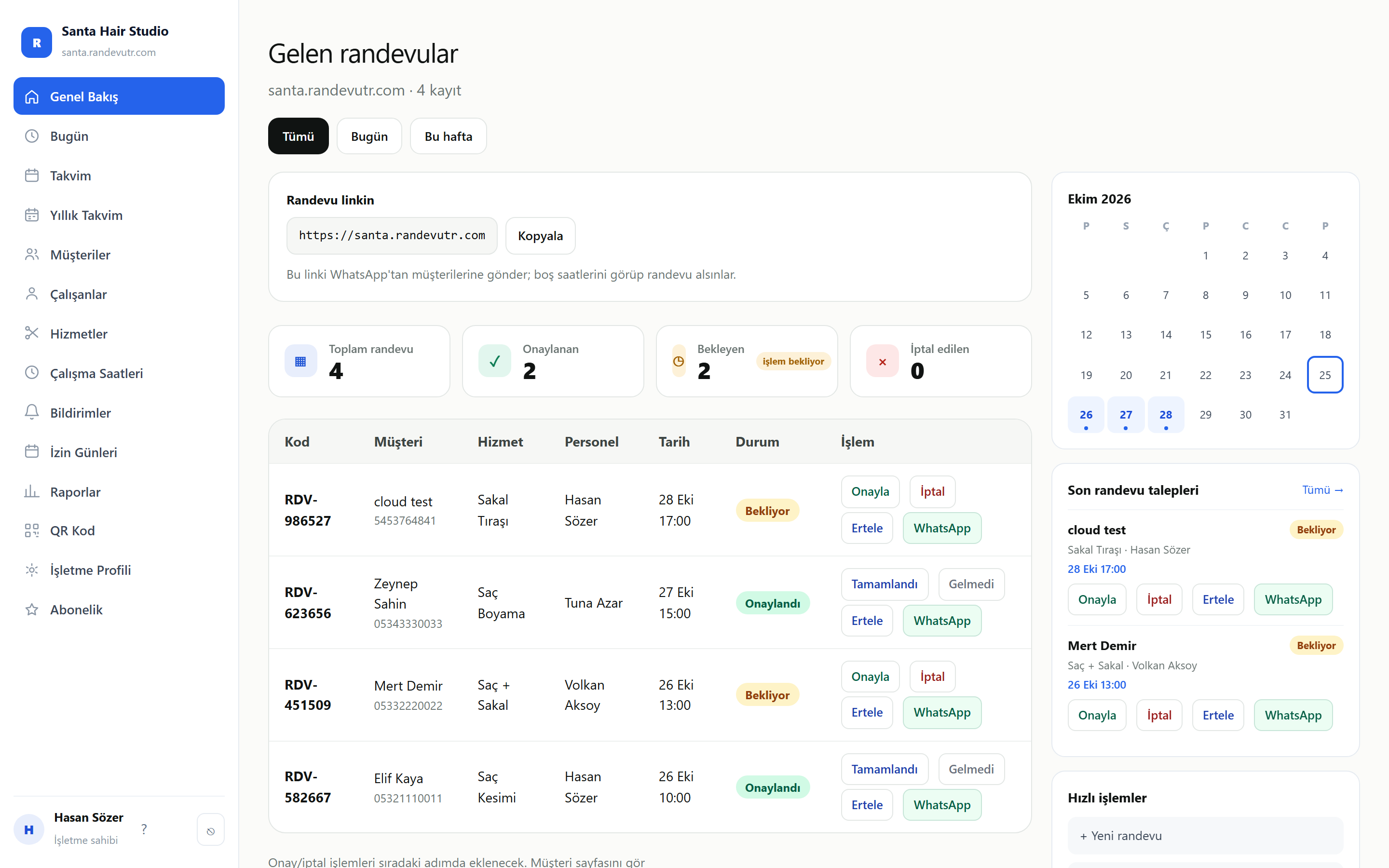Select the QR Kod icon

(32, 530)
